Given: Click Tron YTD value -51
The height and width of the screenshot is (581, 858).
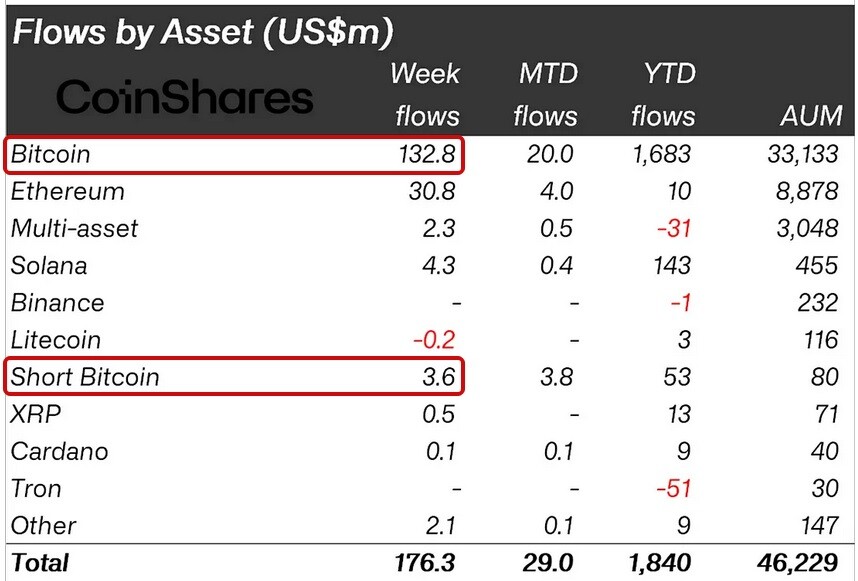Looking at the screenshot, I should point(674,488).
